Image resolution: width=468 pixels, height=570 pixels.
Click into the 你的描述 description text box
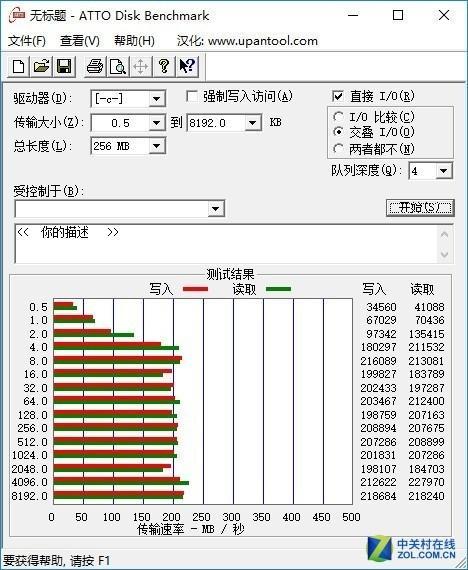click(225, 244)
